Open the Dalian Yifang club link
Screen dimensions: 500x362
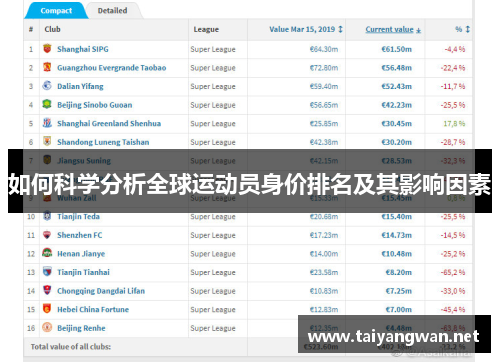click(80, 86)
